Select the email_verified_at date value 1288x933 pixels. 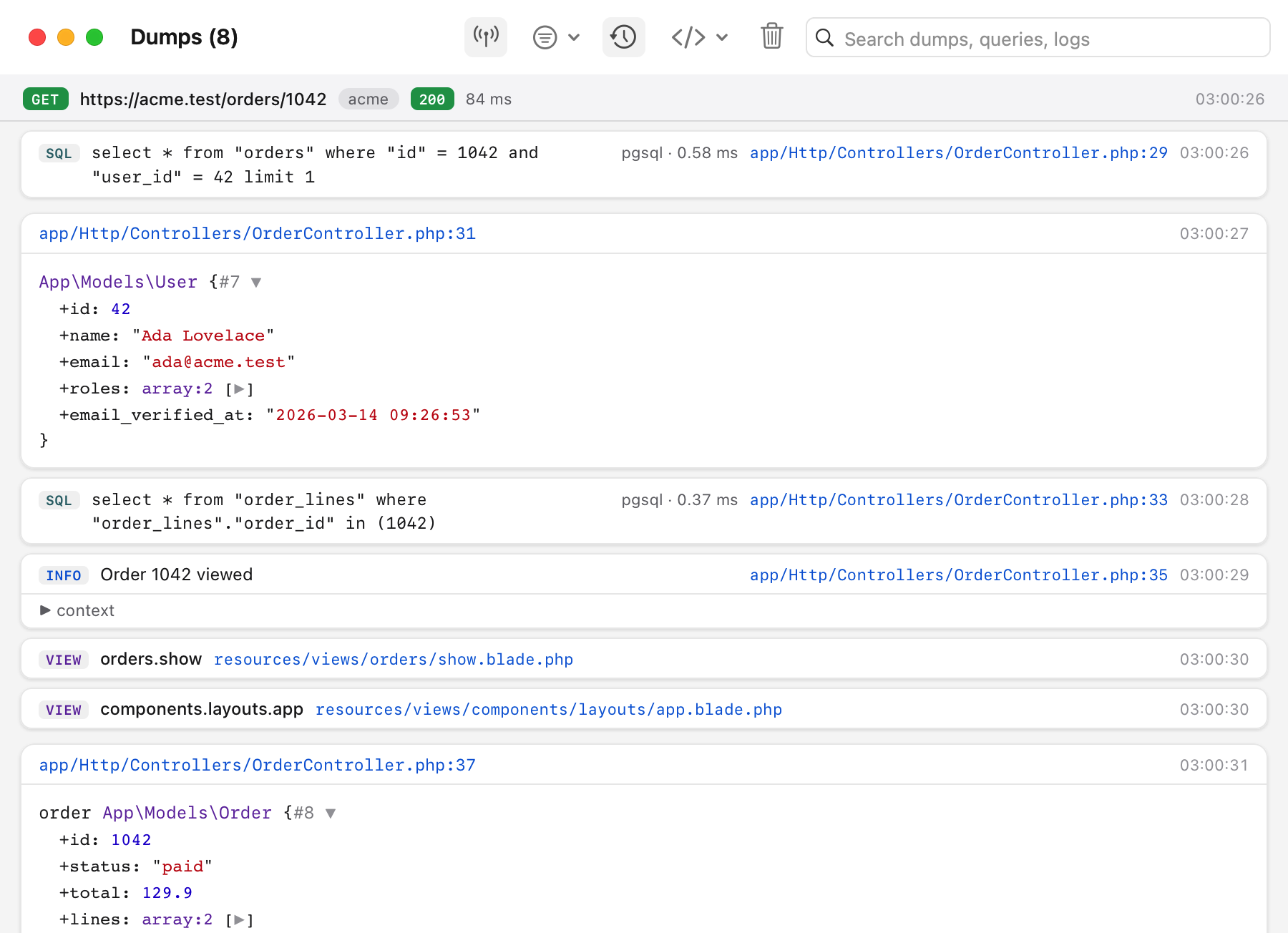pyautogui.click(x=374, y=415)
